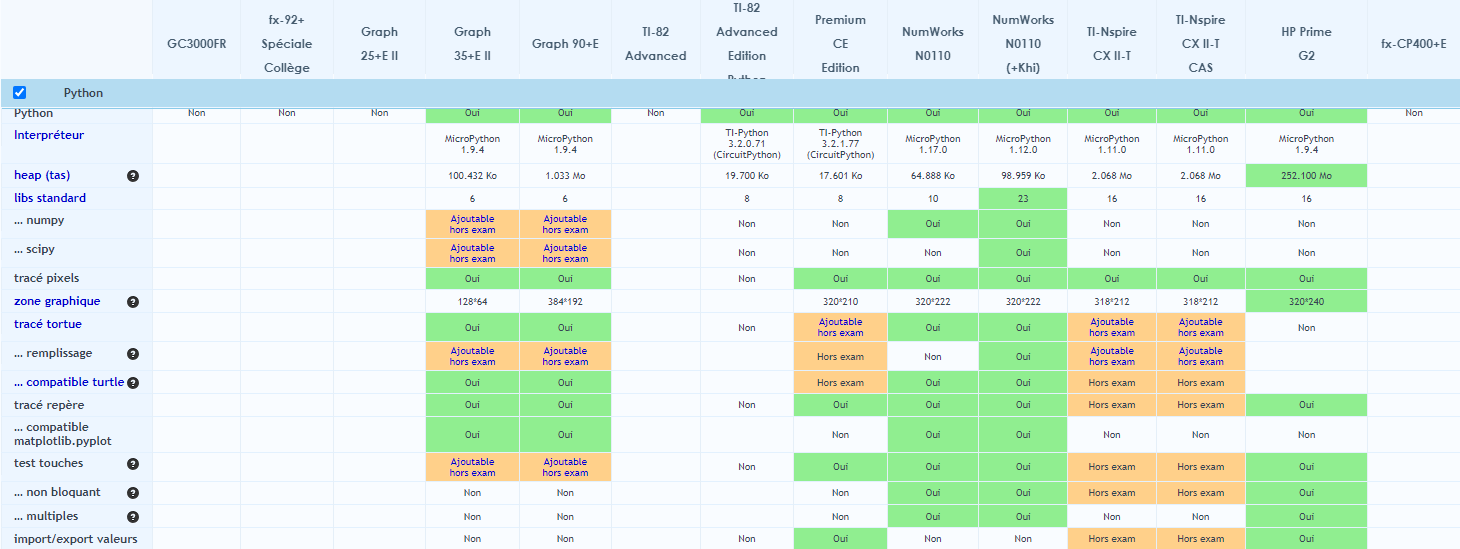
Task: Open help icon beside ... multiples
Action: coord(133,517)
